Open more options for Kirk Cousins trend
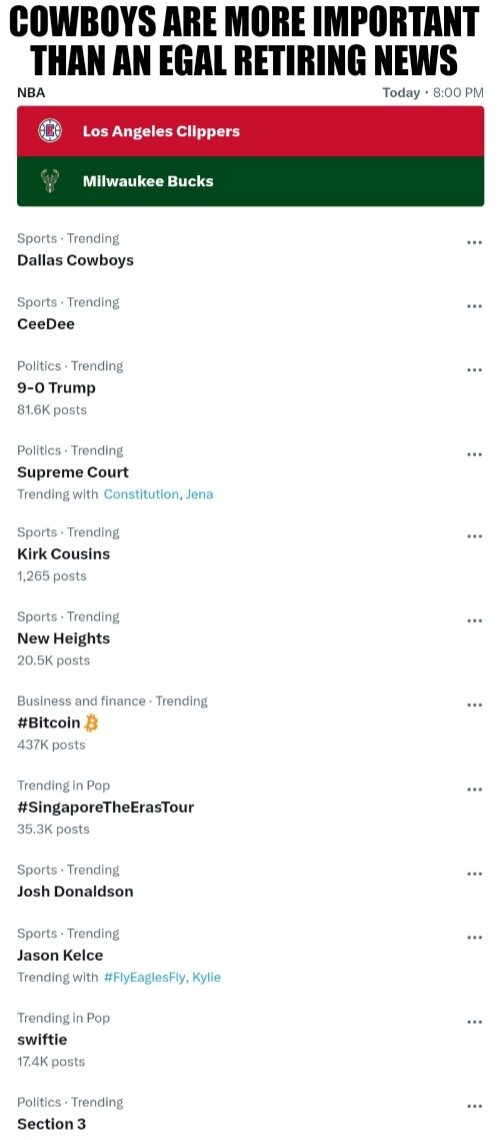This screenshot has width=500, height=1140. 474,536
